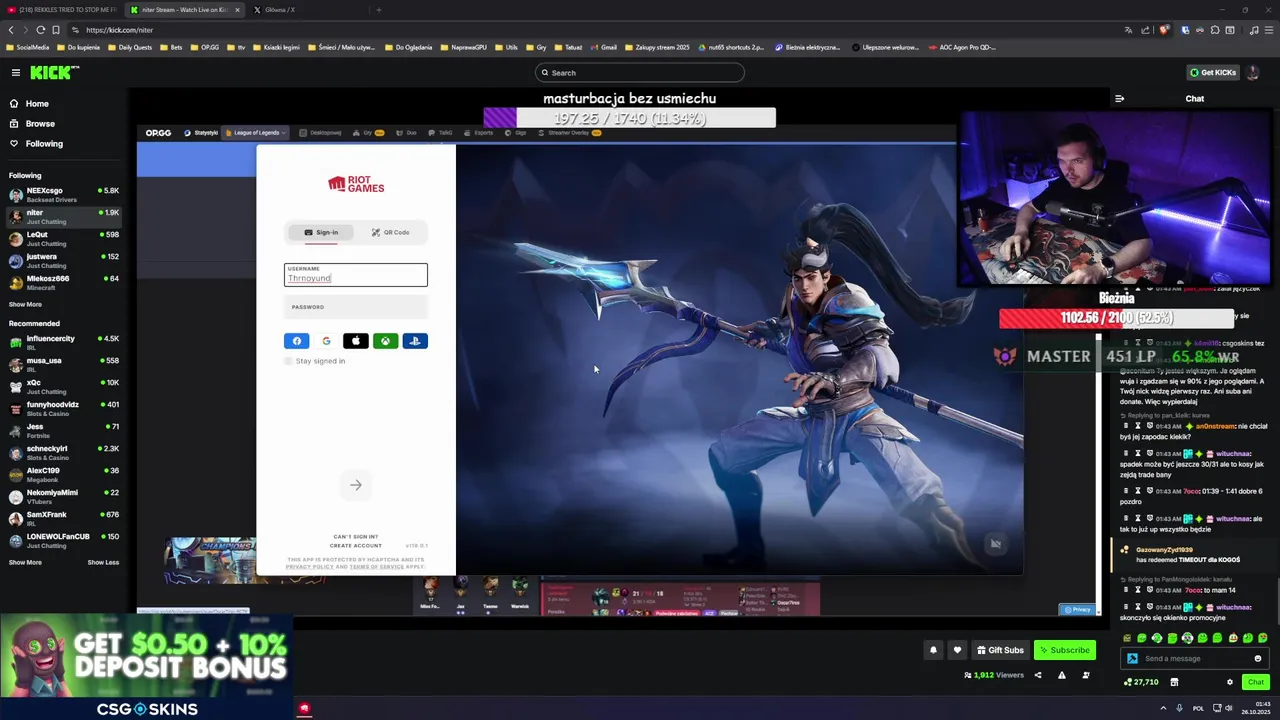Open Following in sidebar
Image resolution: width=1280 pixels, height=720 pixels.
click(44, 144)
